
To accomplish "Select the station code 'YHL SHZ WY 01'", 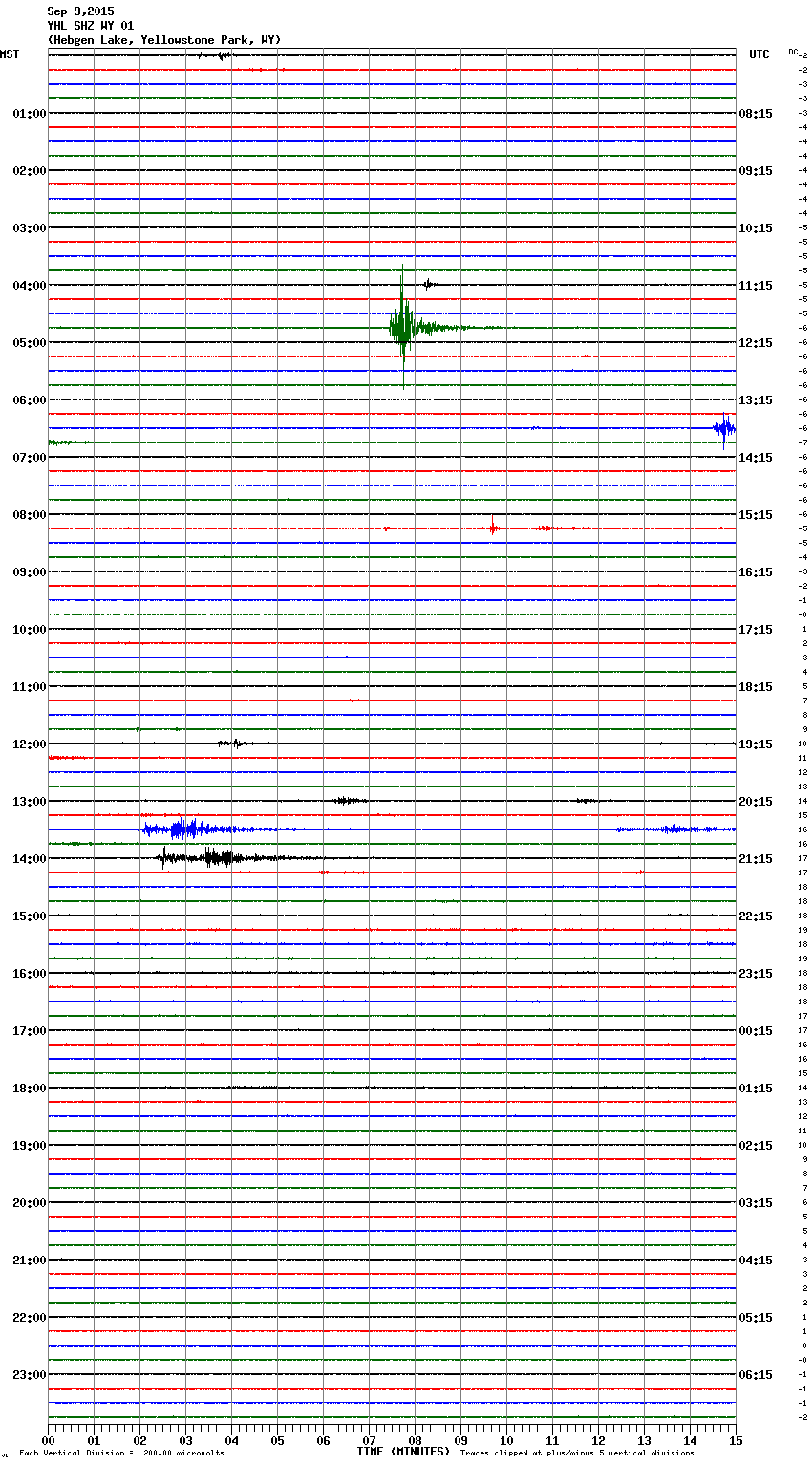I will point(91,26).
